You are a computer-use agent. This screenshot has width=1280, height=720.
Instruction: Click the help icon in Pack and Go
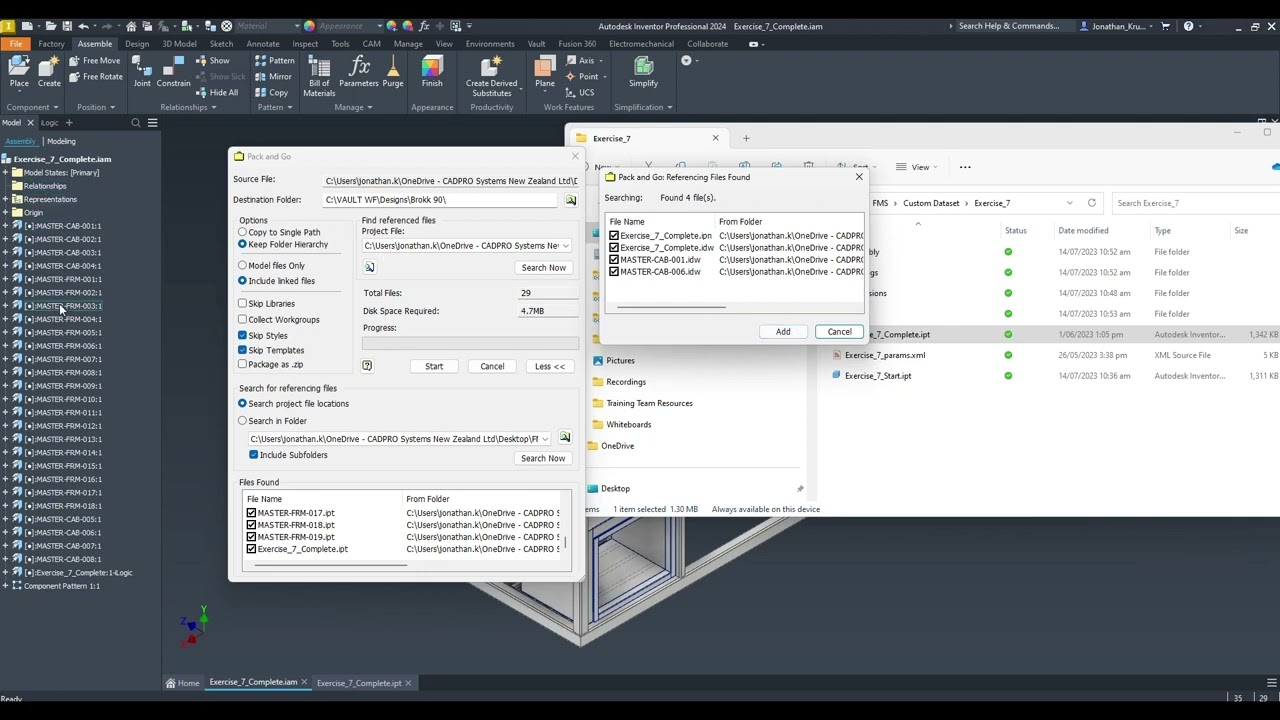pyautogui.click(x=367, y=366)
